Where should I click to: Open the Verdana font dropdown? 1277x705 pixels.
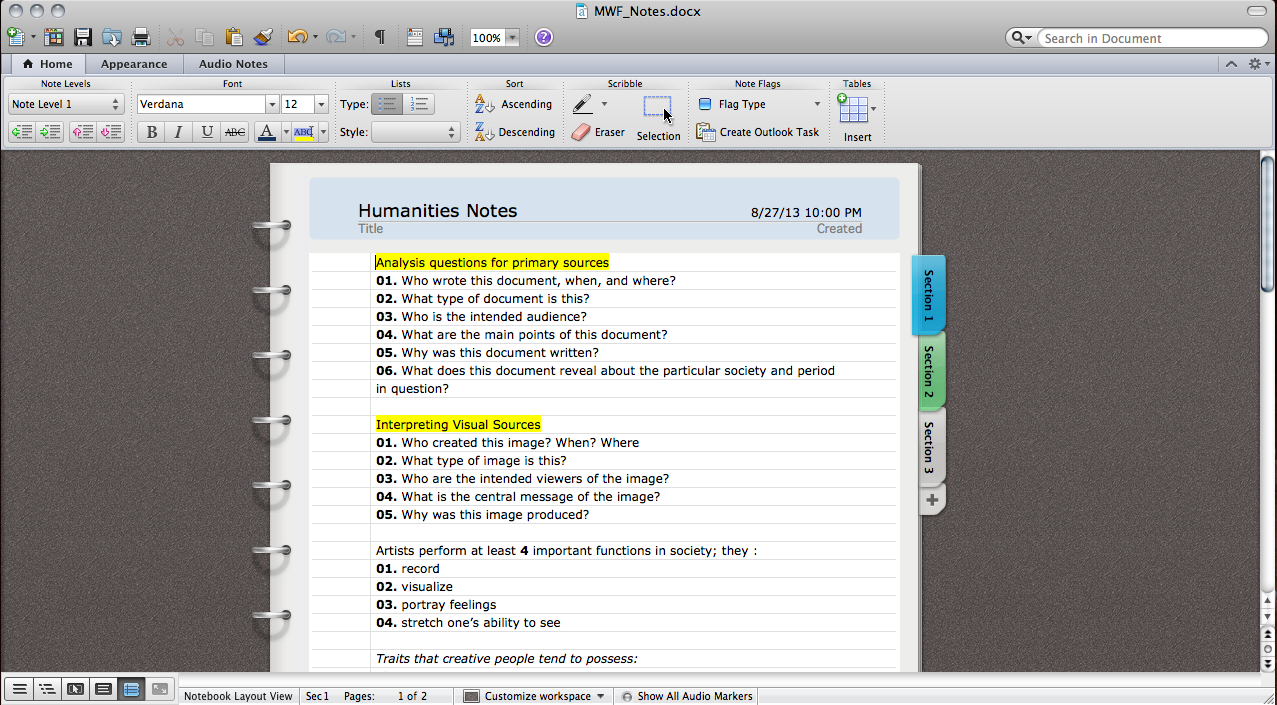pyautogui.click(x=272, y=103)
